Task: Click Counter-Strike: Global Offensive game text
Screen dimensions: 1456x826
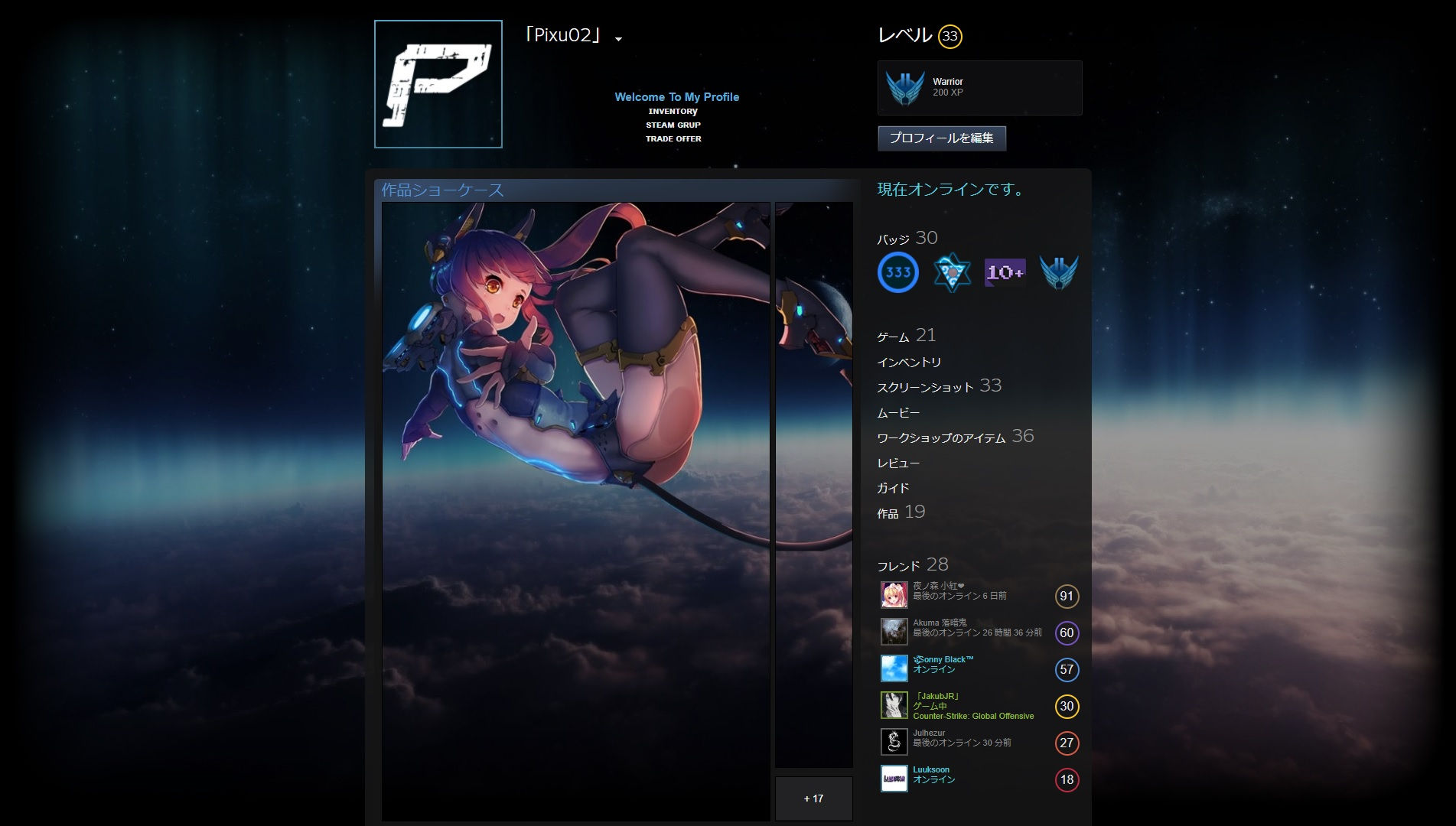Action: click(973, 716)
